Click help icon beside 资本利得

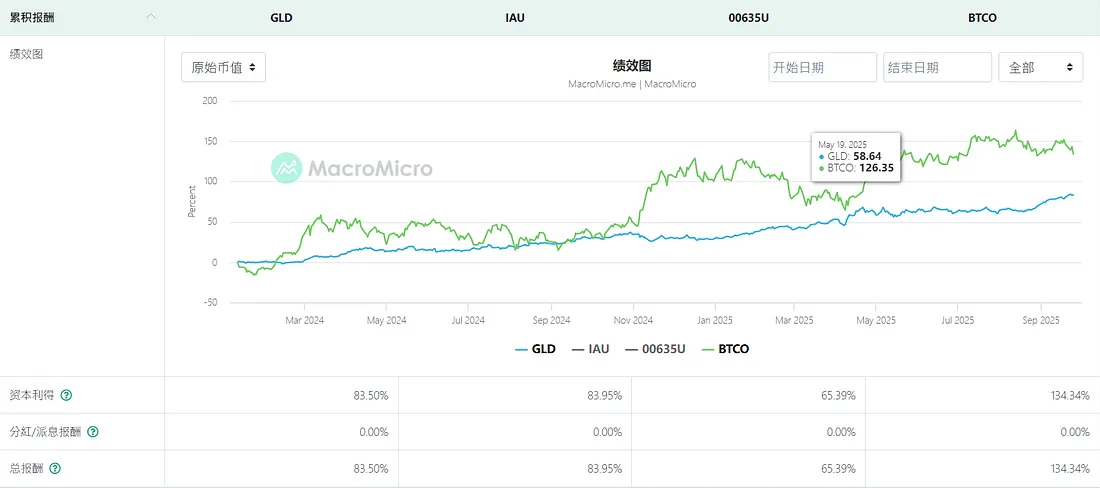click(66, 395)
